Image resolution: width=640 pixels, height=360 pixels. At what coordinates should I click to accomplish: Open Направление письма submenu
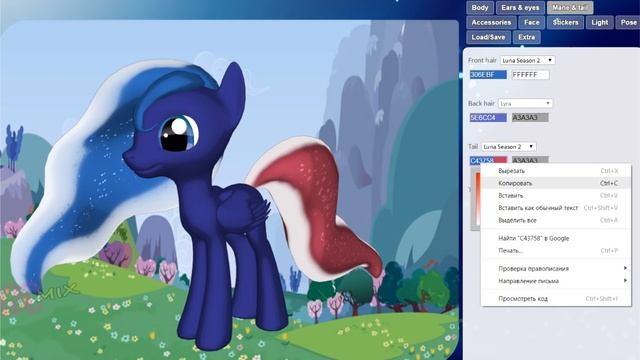click(556, 280)
